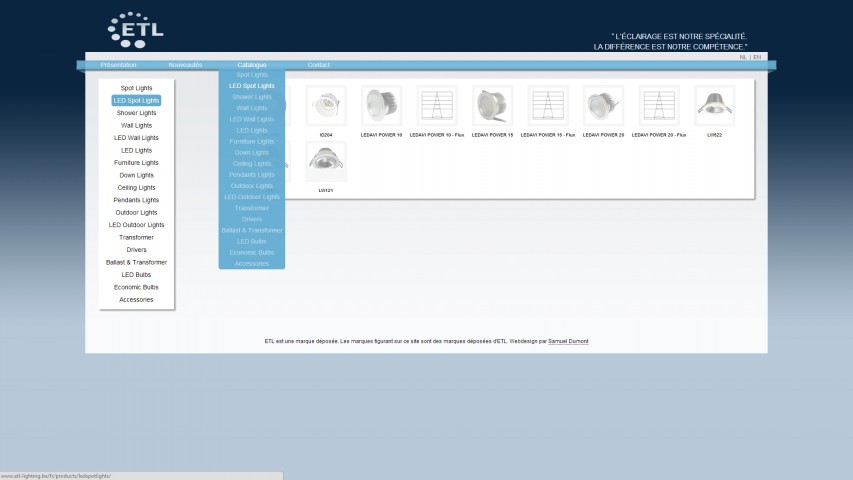Select Shower Lights in the left sidebar
The image size is (853, 480).
click(137, 113)
